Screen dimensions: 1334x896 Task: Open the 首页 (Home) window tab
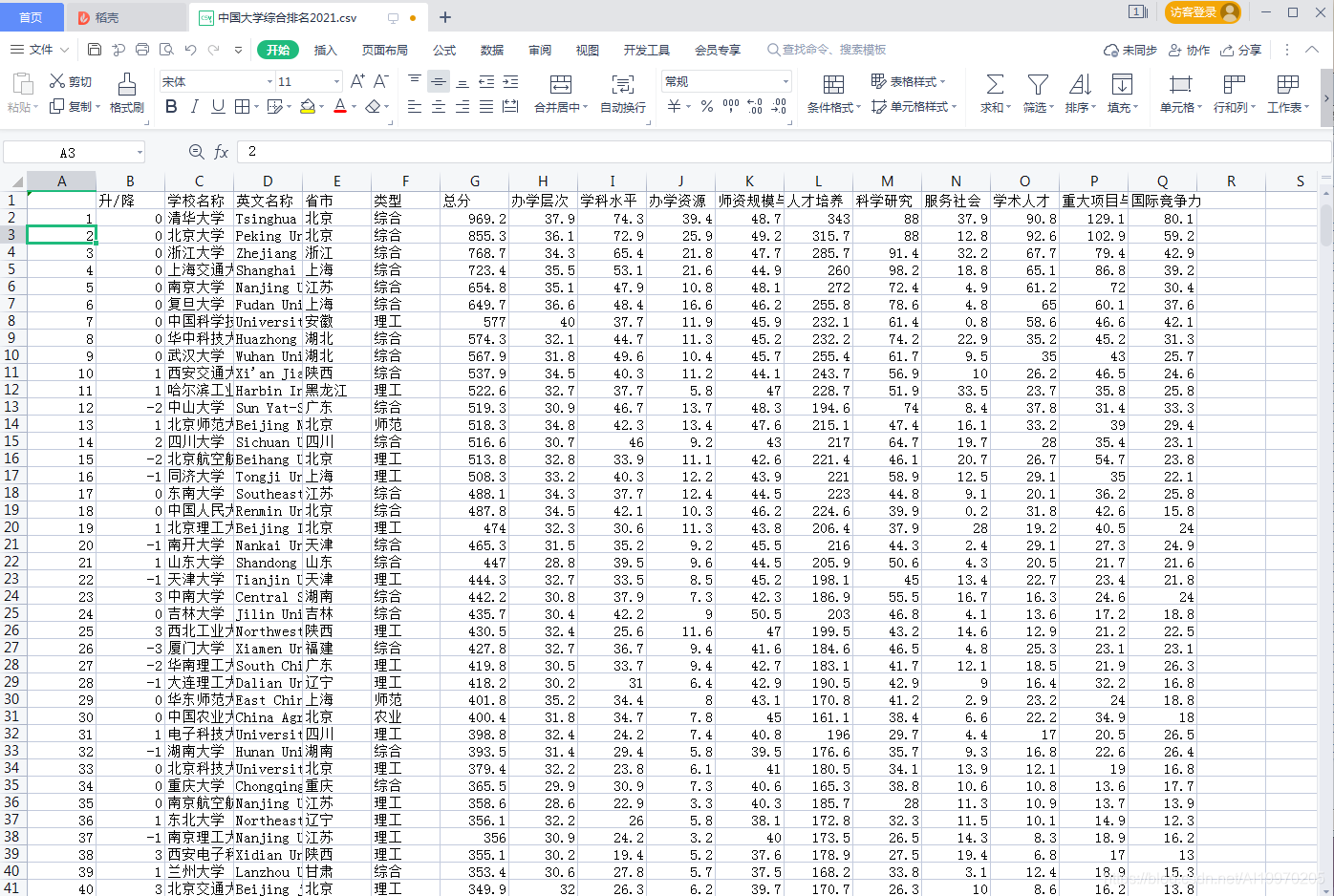point(32,17)
